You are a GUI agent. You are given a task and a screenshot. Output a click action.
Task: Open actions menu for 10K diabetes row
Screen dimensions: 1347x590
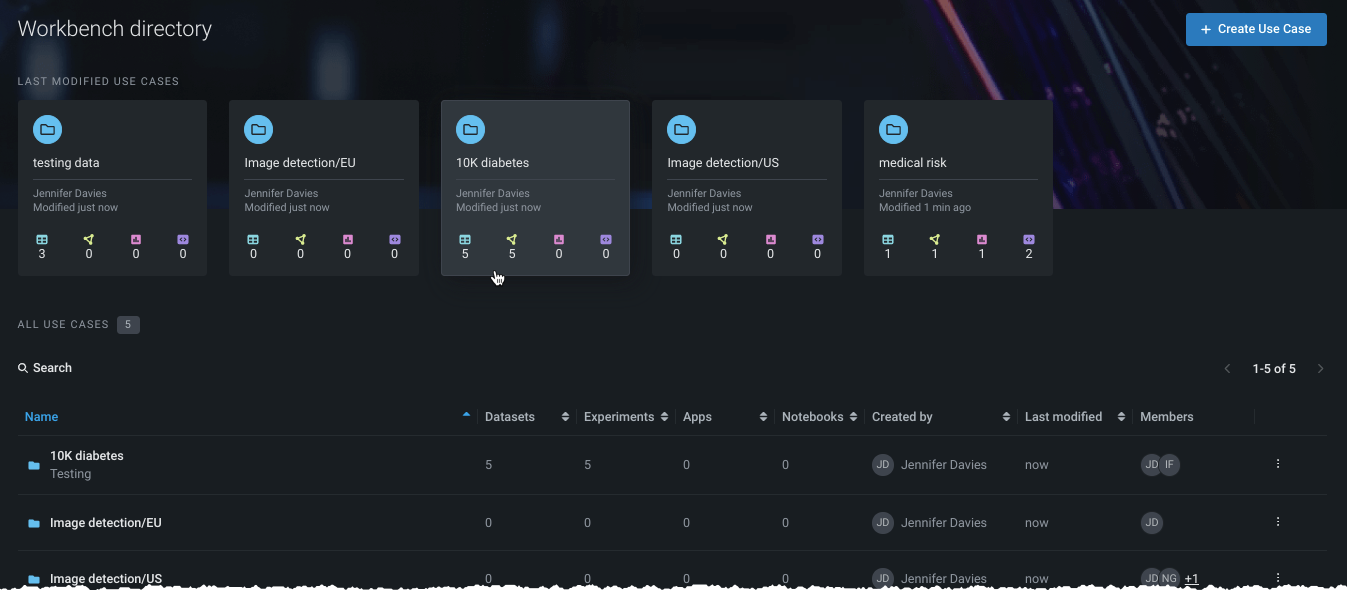[1277, 464]
